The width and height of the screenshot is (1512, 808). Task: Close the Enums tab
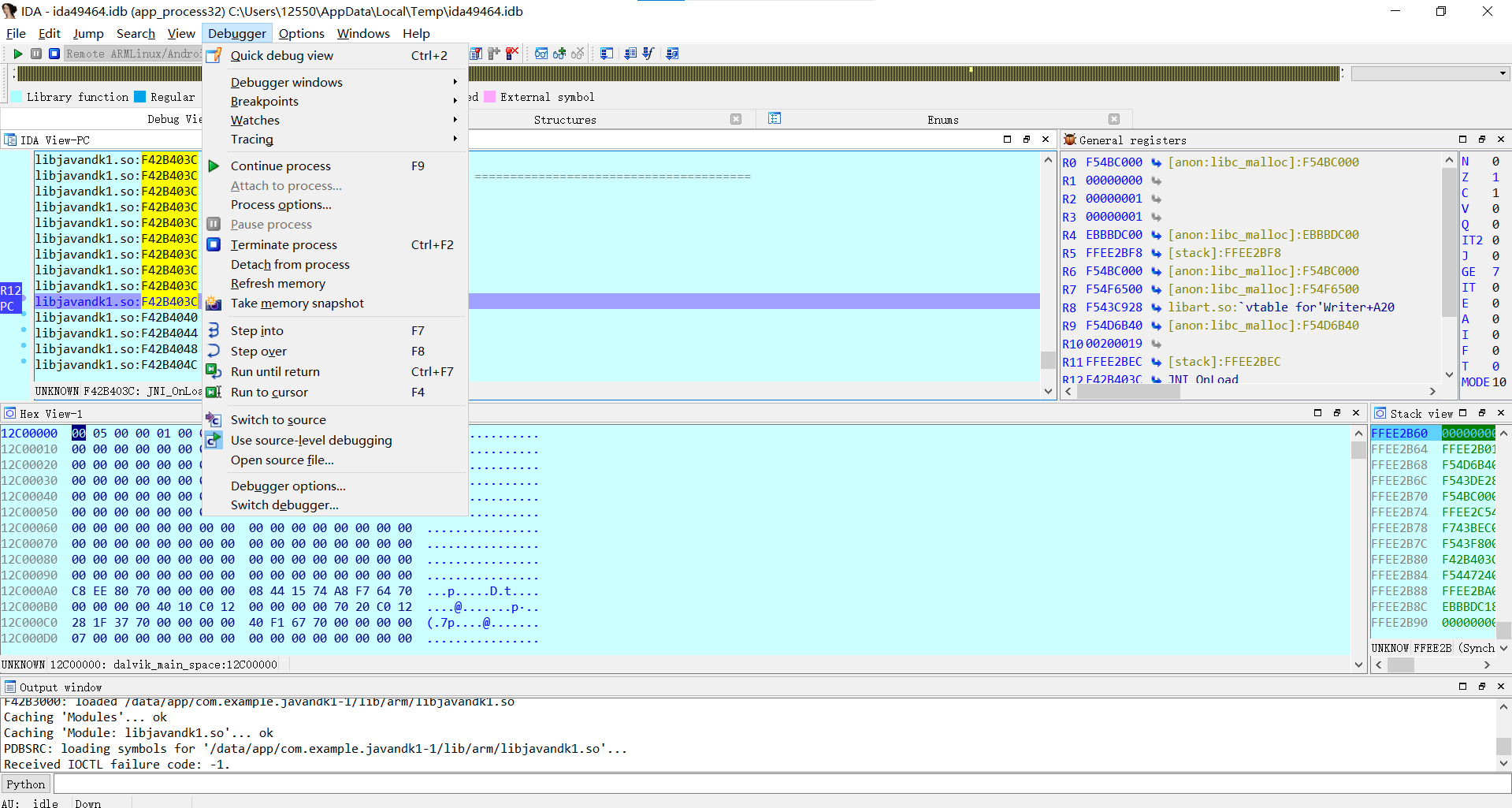[x=1113, y=119]
